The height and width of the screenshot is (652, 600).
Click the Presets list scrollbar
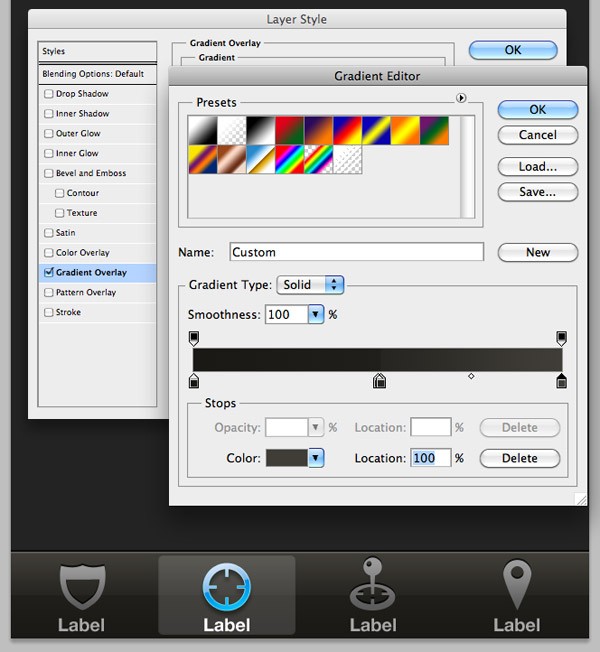[x=467, y=167]
